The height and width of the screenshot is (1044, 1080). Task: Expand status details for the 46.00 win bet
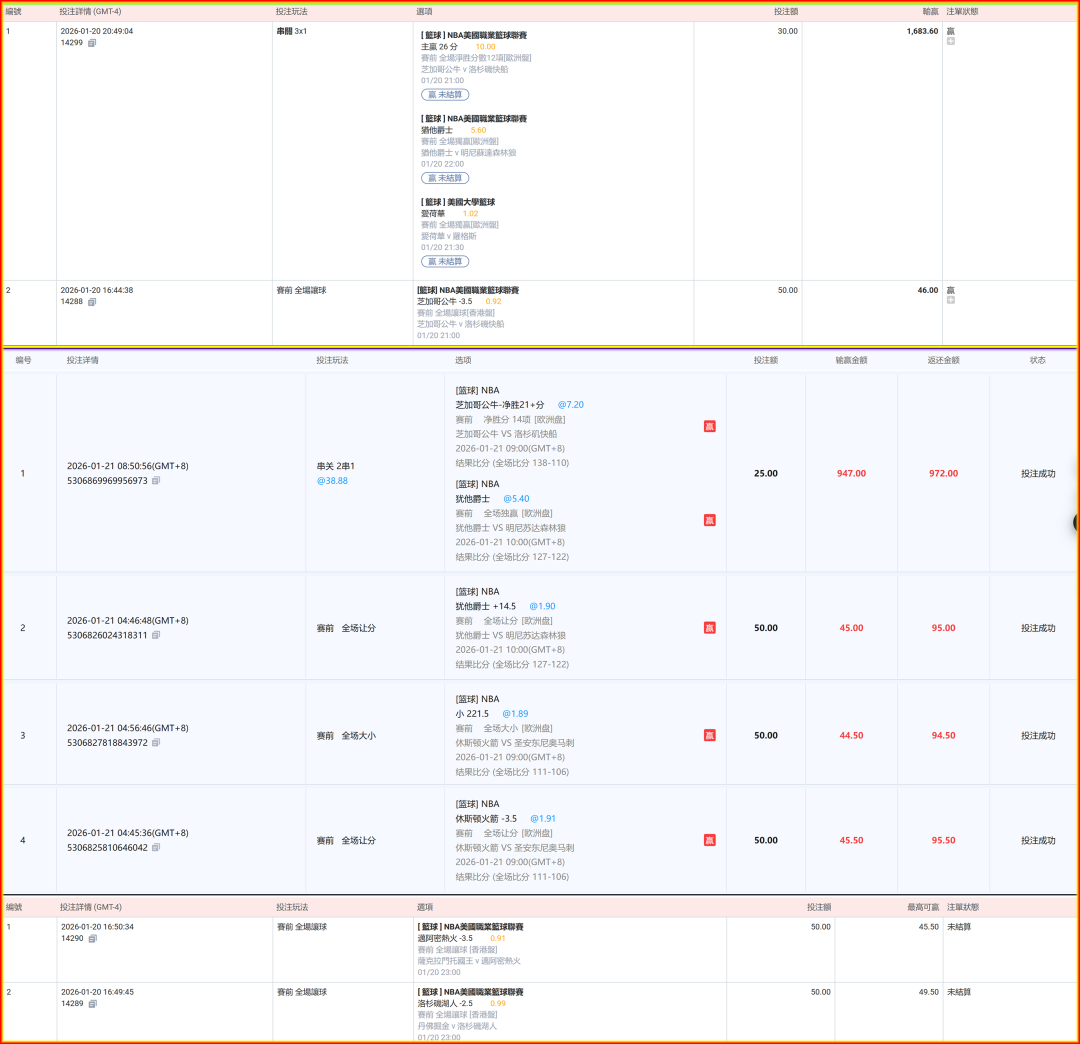click(951, 300)
